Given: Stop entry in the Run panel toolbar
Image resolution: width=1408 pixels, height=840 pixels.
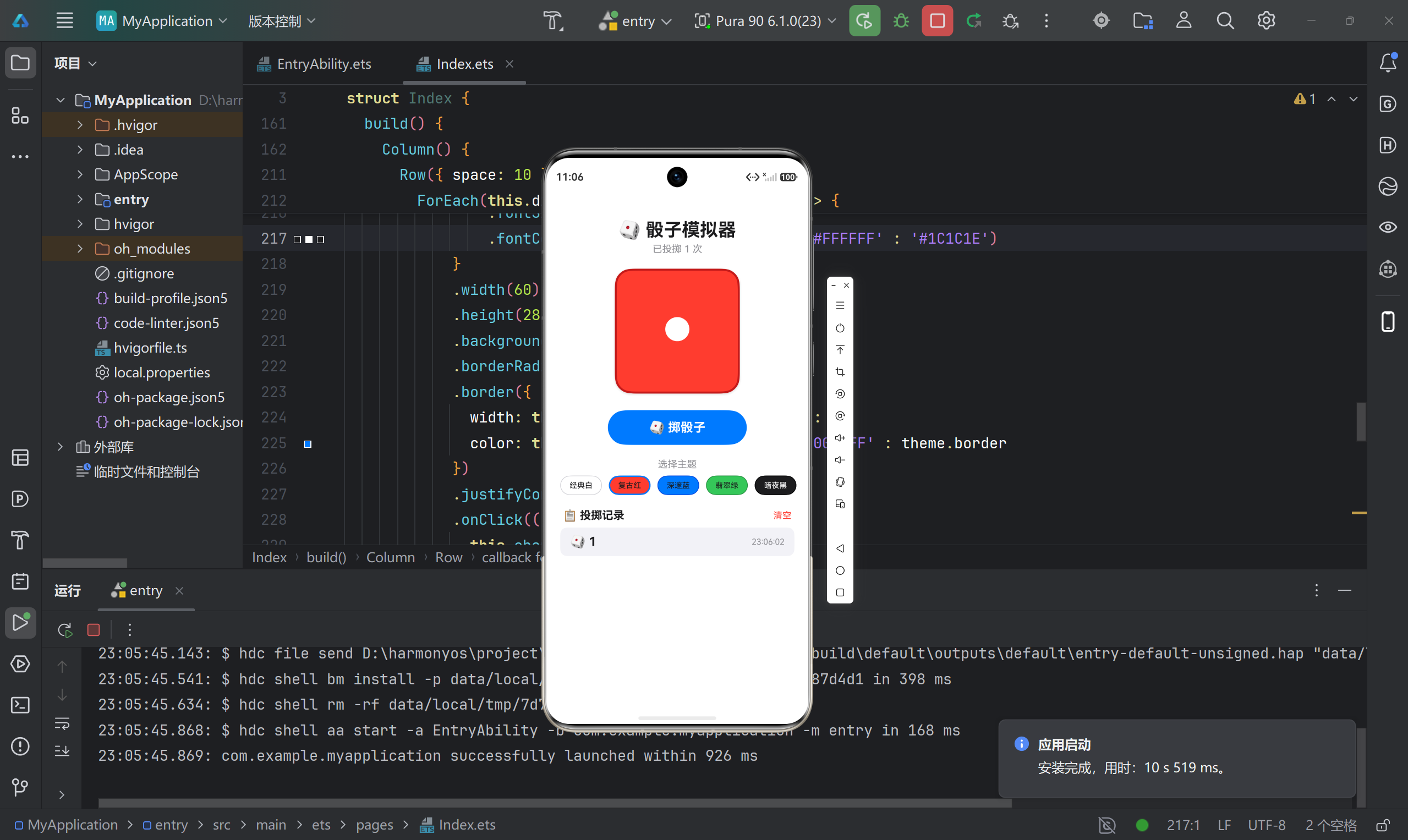Looking at the screenshot, I should pyautogui.click(x=94, y=629).
